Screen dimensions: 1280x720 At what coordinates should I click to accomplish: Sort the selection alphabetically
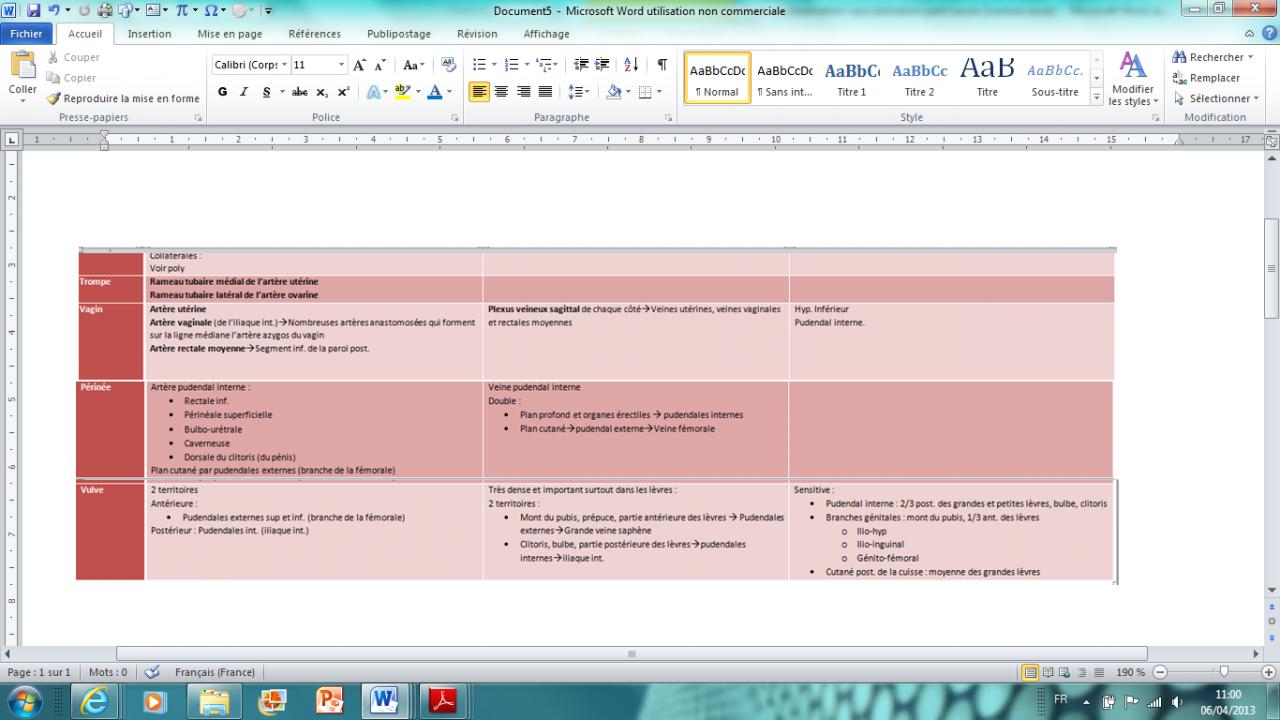631,65
